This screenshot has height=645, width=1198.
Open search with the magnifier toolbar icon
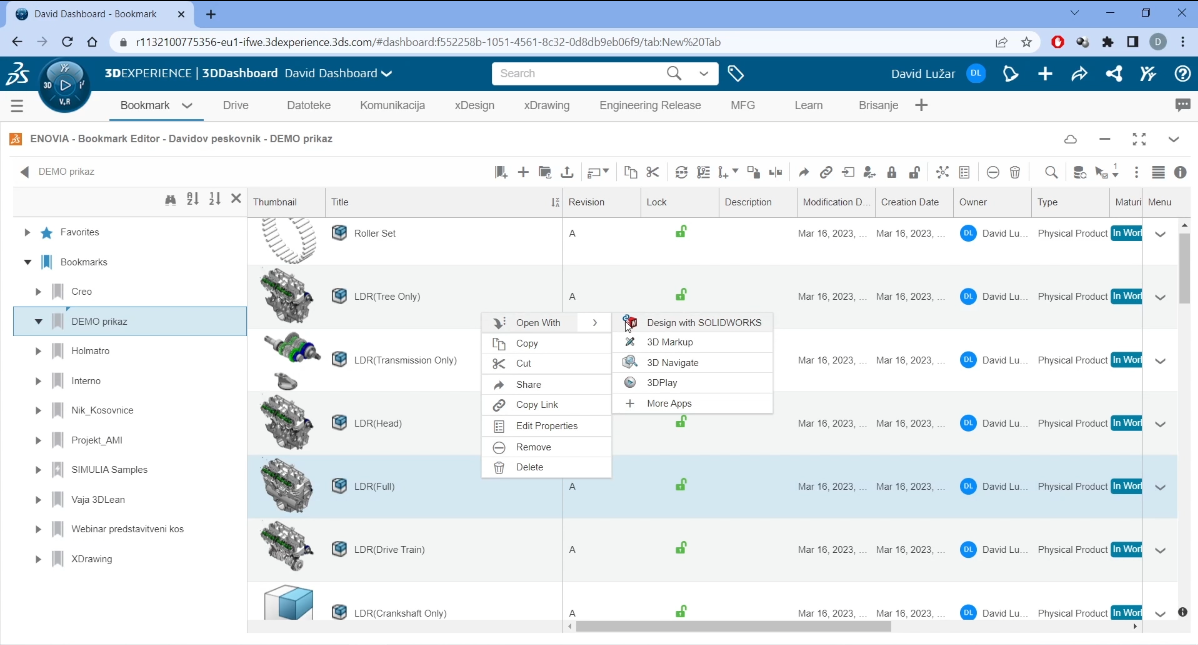tap(1051, 172)
